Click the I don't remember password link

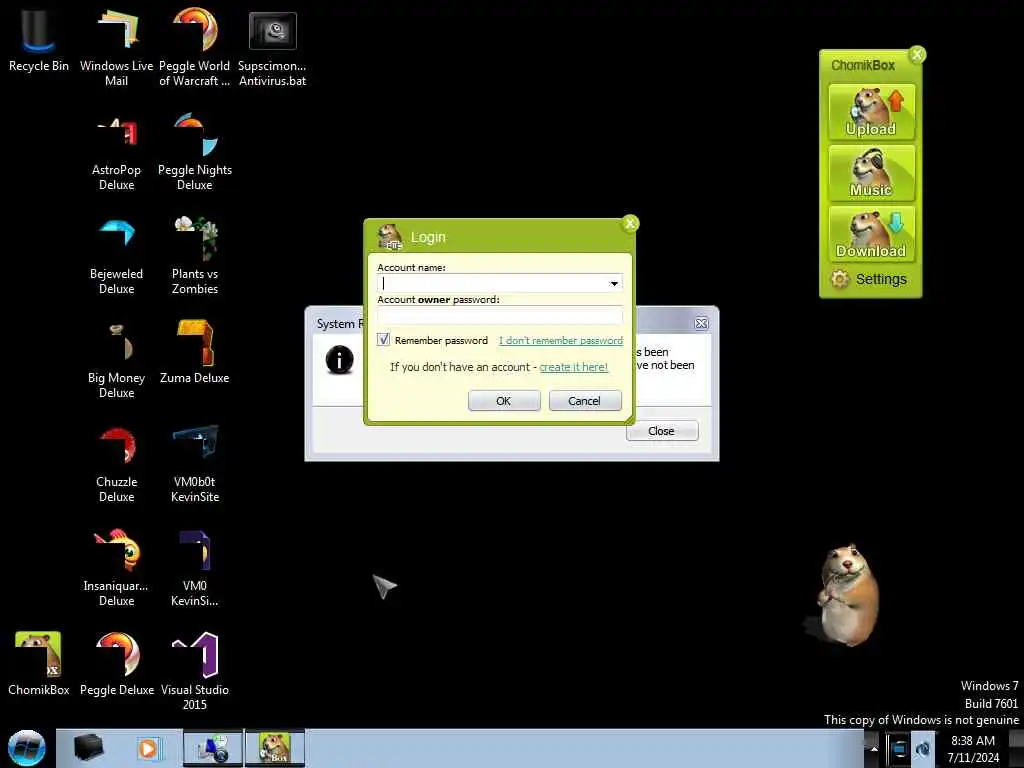(561, 340)
